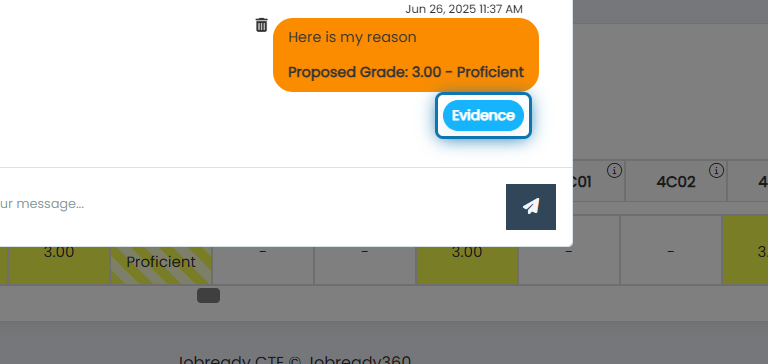
Task: Click the Proposed Grade 3.00 - Proficient text
Action: tap(406, 72)
